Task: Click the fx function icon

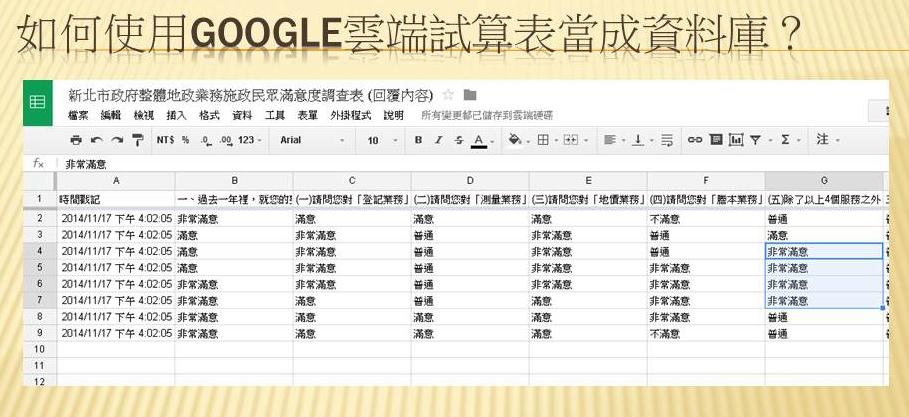Action: point(38,164)
